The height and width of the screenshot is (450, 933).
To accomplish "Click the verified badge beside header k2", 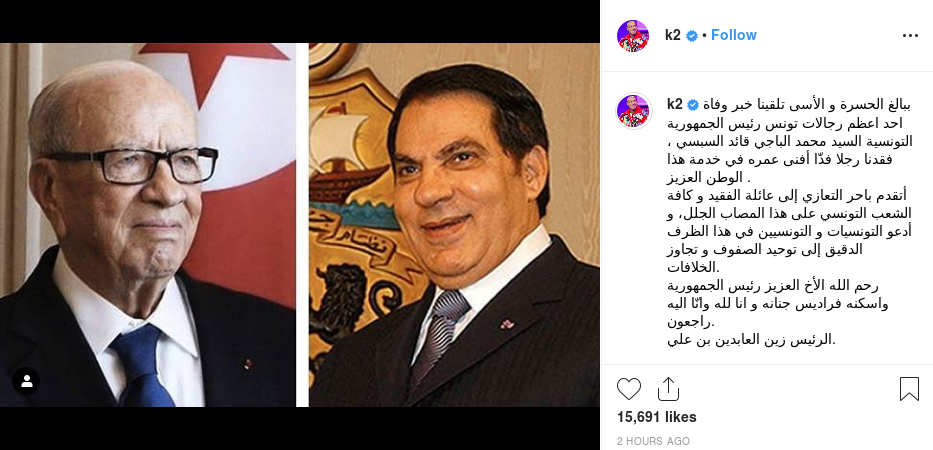I will [691, 36].
